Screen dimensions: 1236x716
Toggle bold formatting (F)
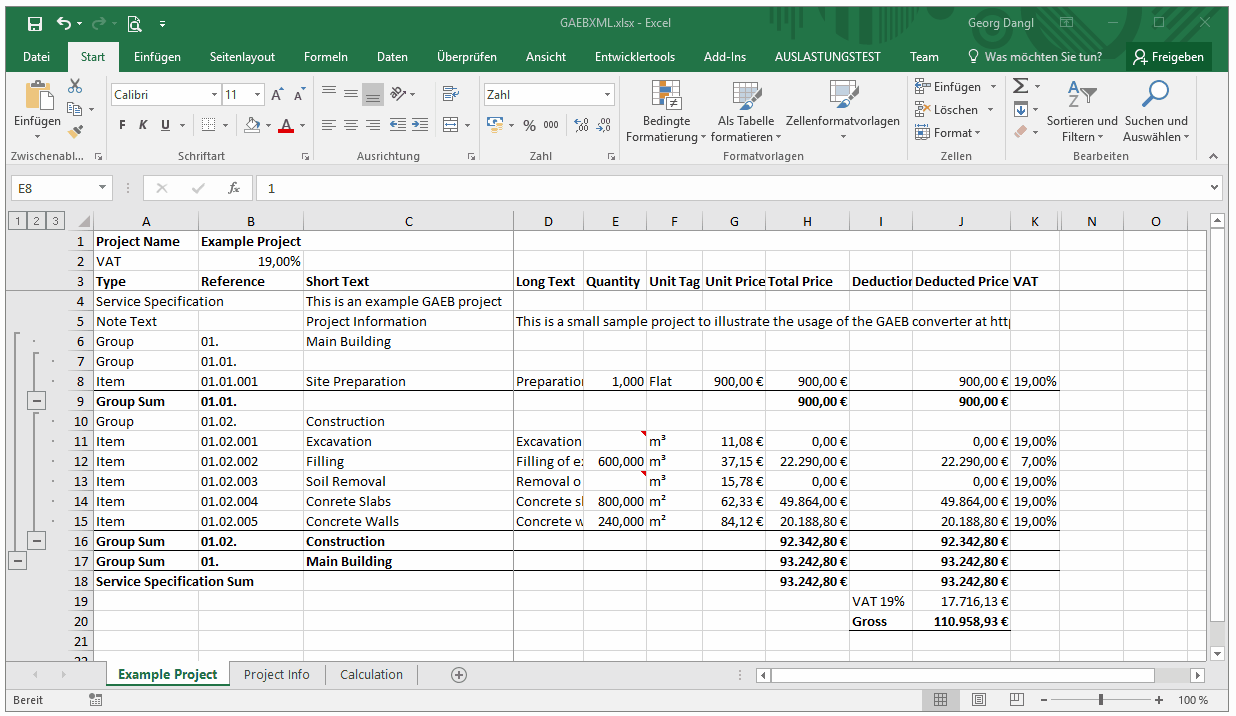pyautogui.click(x=123, y=125)
